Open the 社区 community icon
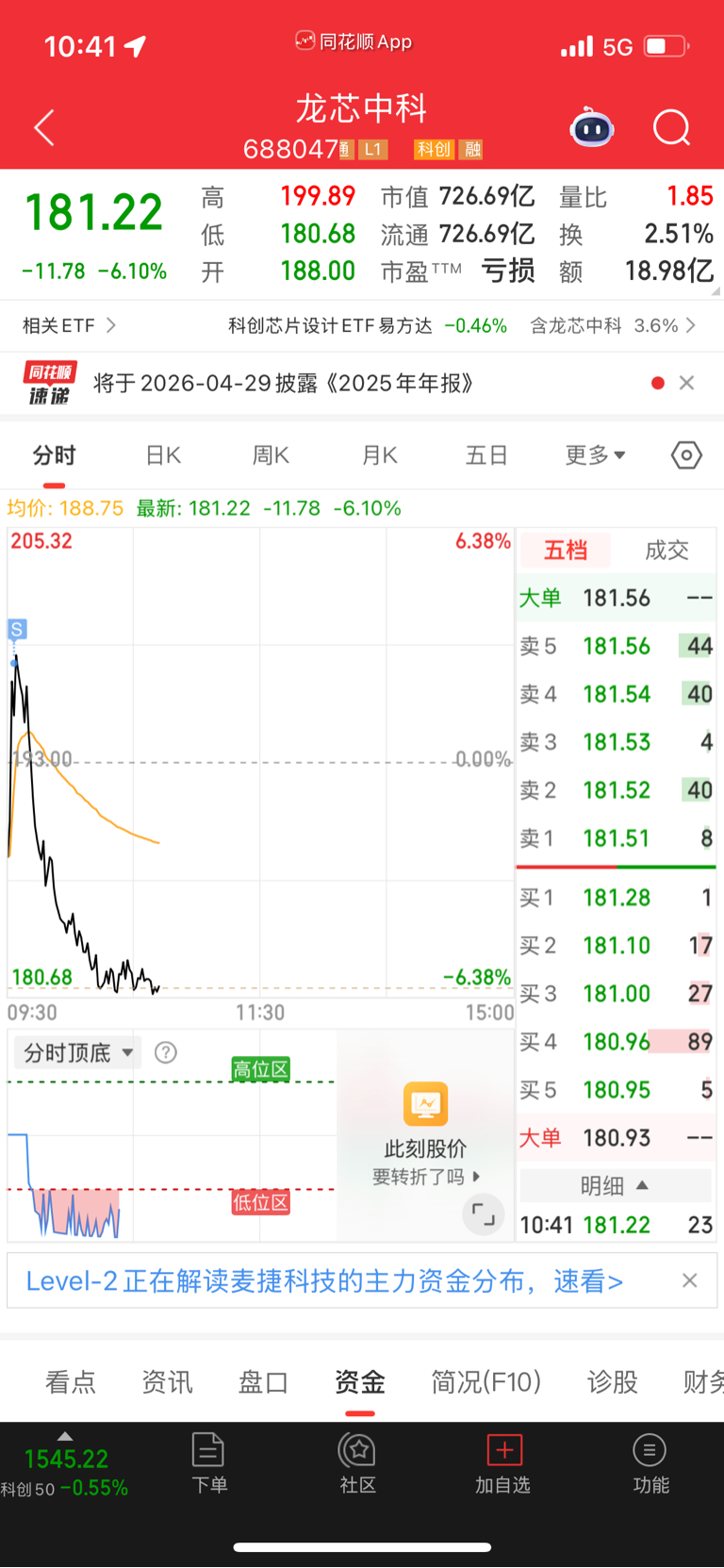Viewport: 724px width, 1568px height. click(358, 1463)
